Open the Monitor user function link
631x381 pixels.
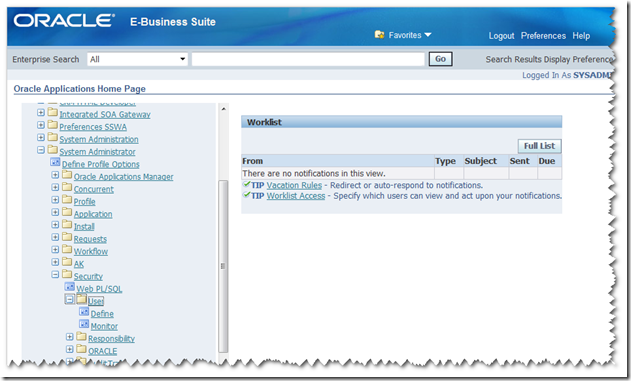coord(104,326)
